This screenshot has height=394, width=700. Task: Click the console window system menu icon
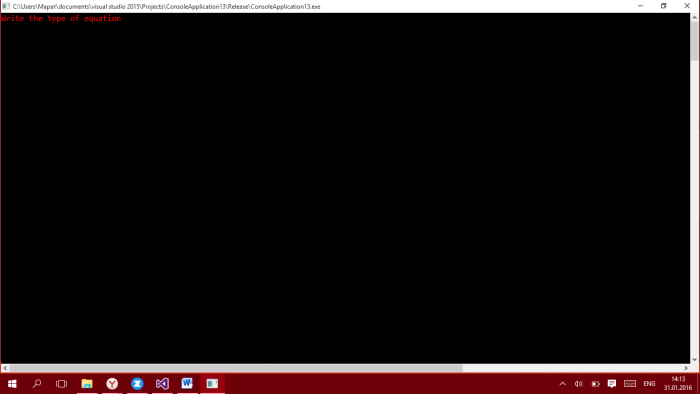[x=6, y=6]
